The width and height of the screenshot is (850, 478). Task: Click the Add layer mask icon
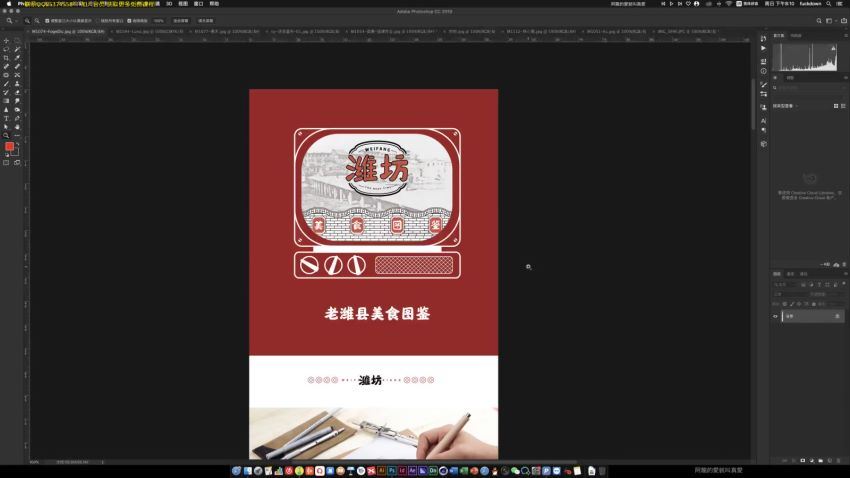803,461
